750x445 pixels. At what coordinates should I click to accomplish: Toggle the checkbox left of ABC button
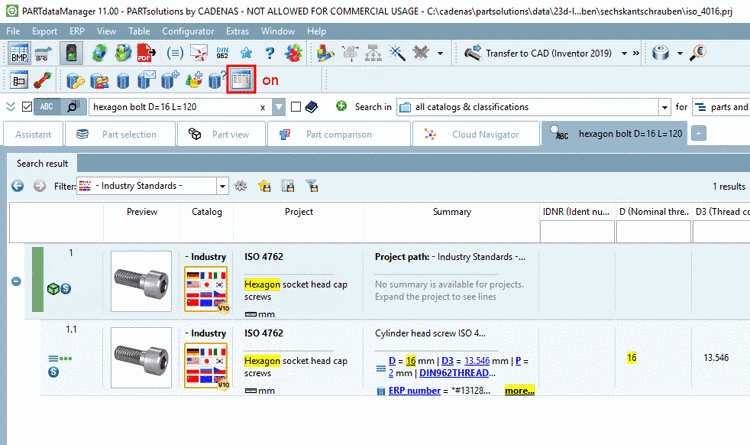27,107
